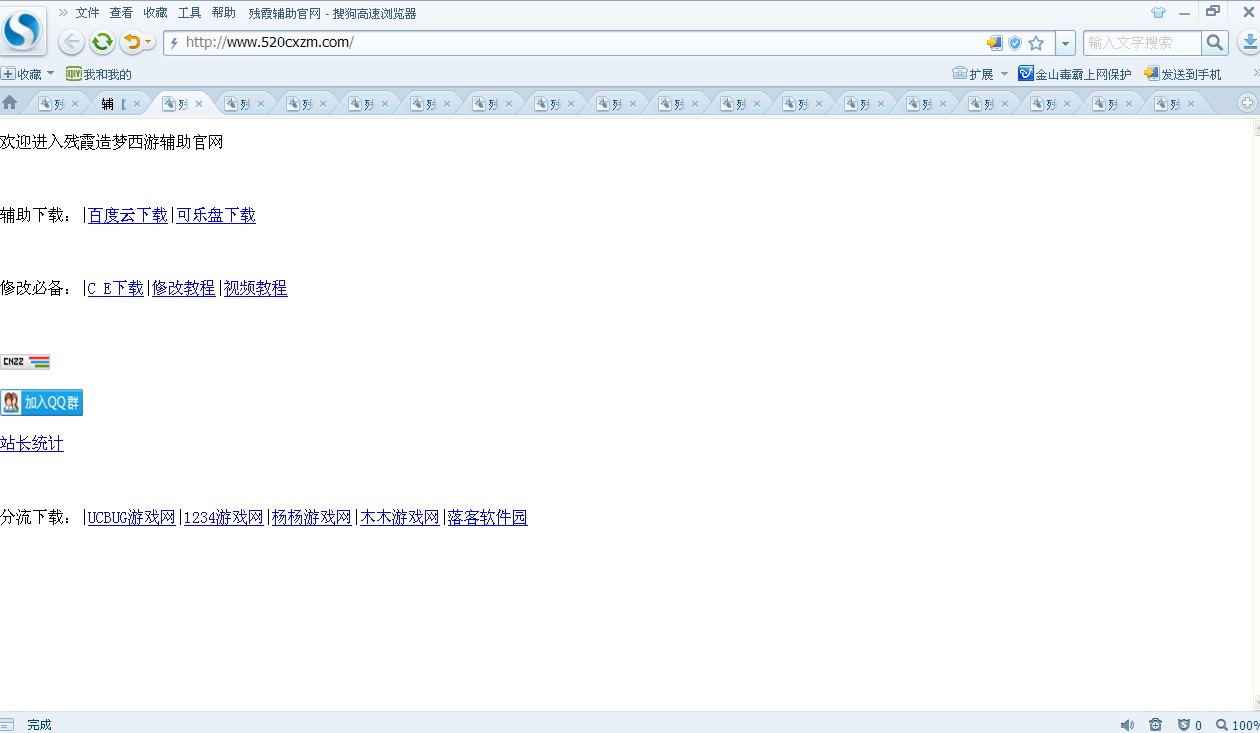
Task: Click the CNZZ statistics badge image
Action: 25,362
